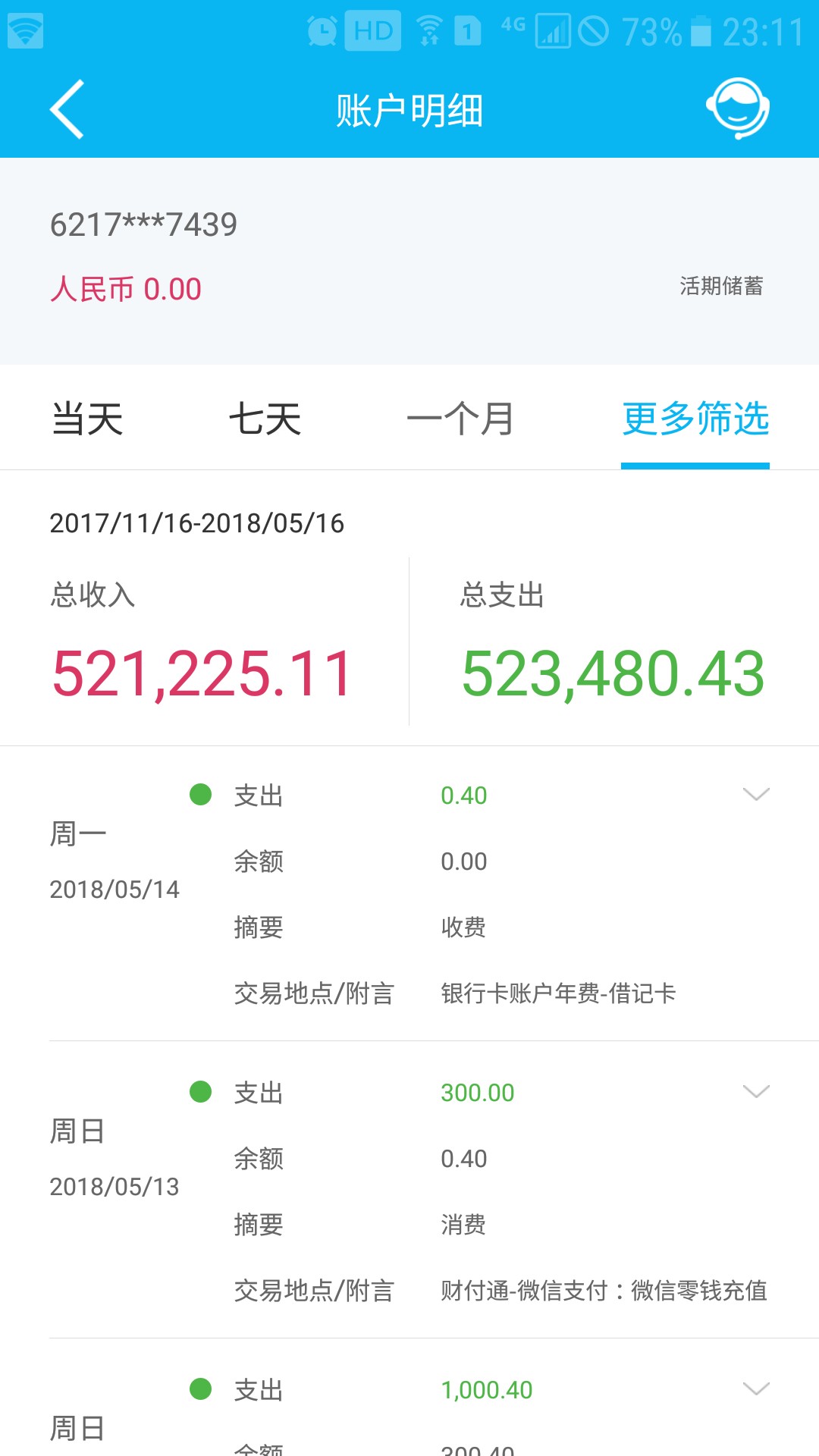This screenshot has width=819, height=1456.
Task: Tap the HD indicator in status bar
Action: (372, 31)
